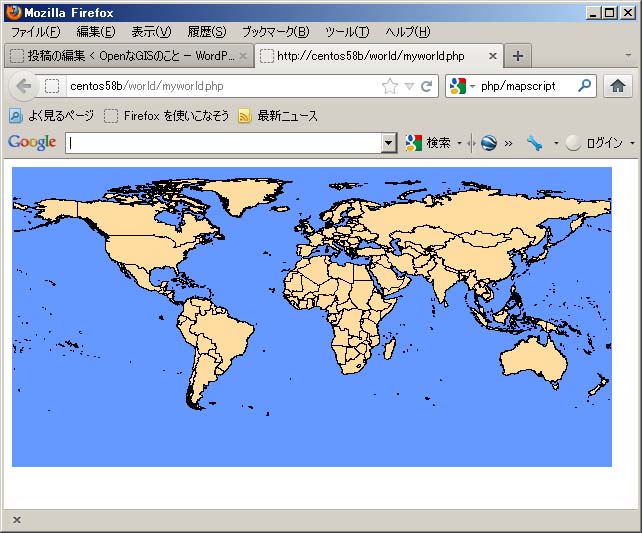Click the ログイン button in Google Toolbar

[603, 143]
